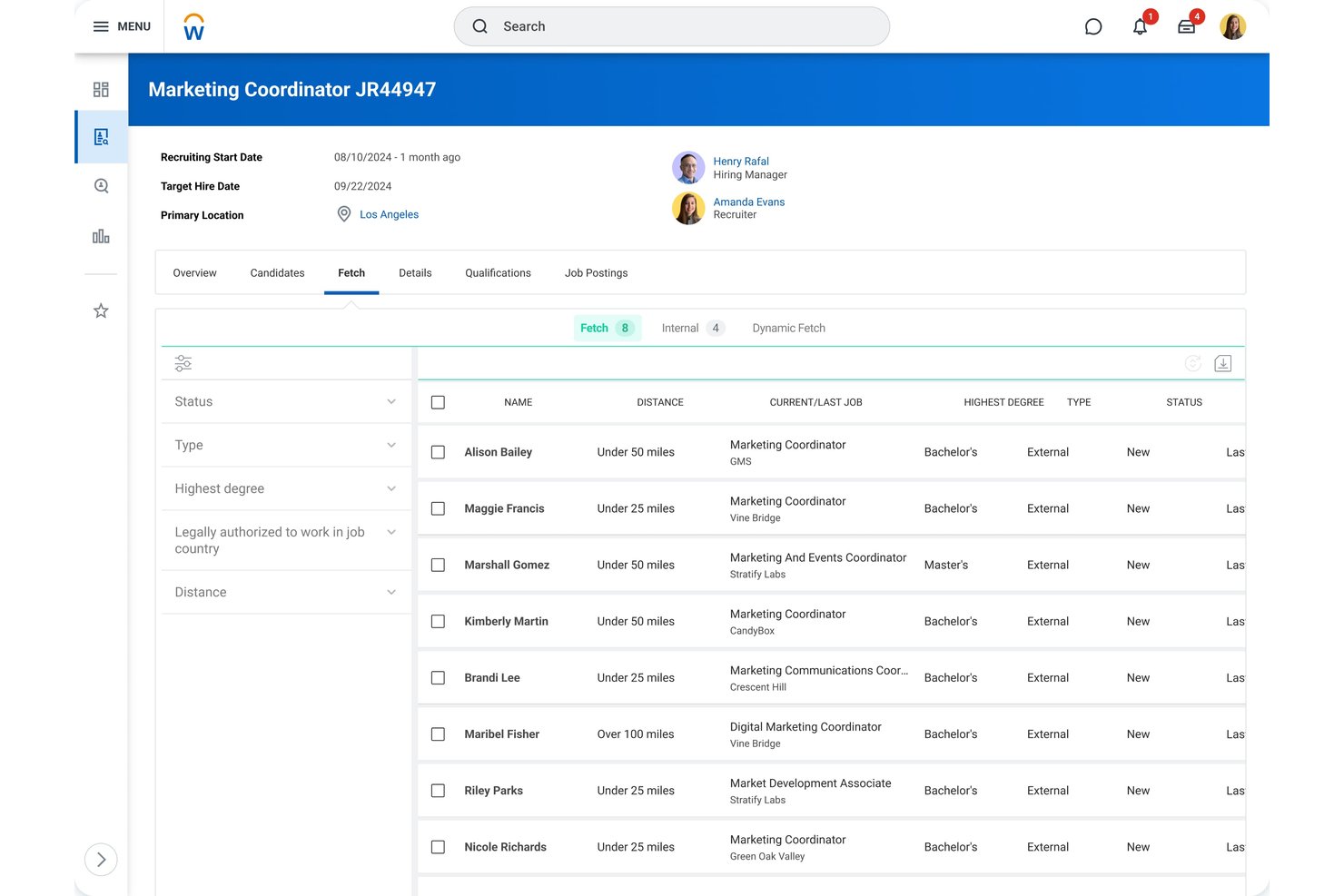Open Amanda Evans' profile link
1344x896 pixels.
(749, 202)
